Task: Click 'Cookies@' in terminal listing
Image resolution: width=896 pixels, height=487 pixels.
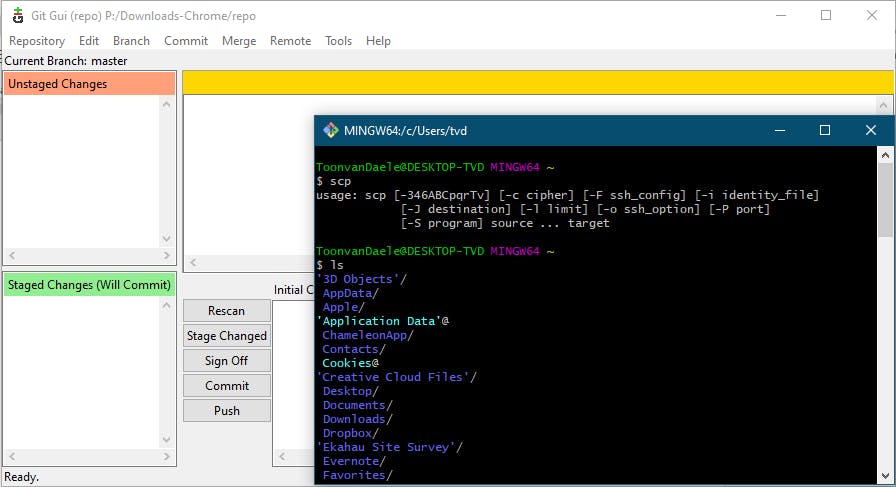Action: click(350, 363)
